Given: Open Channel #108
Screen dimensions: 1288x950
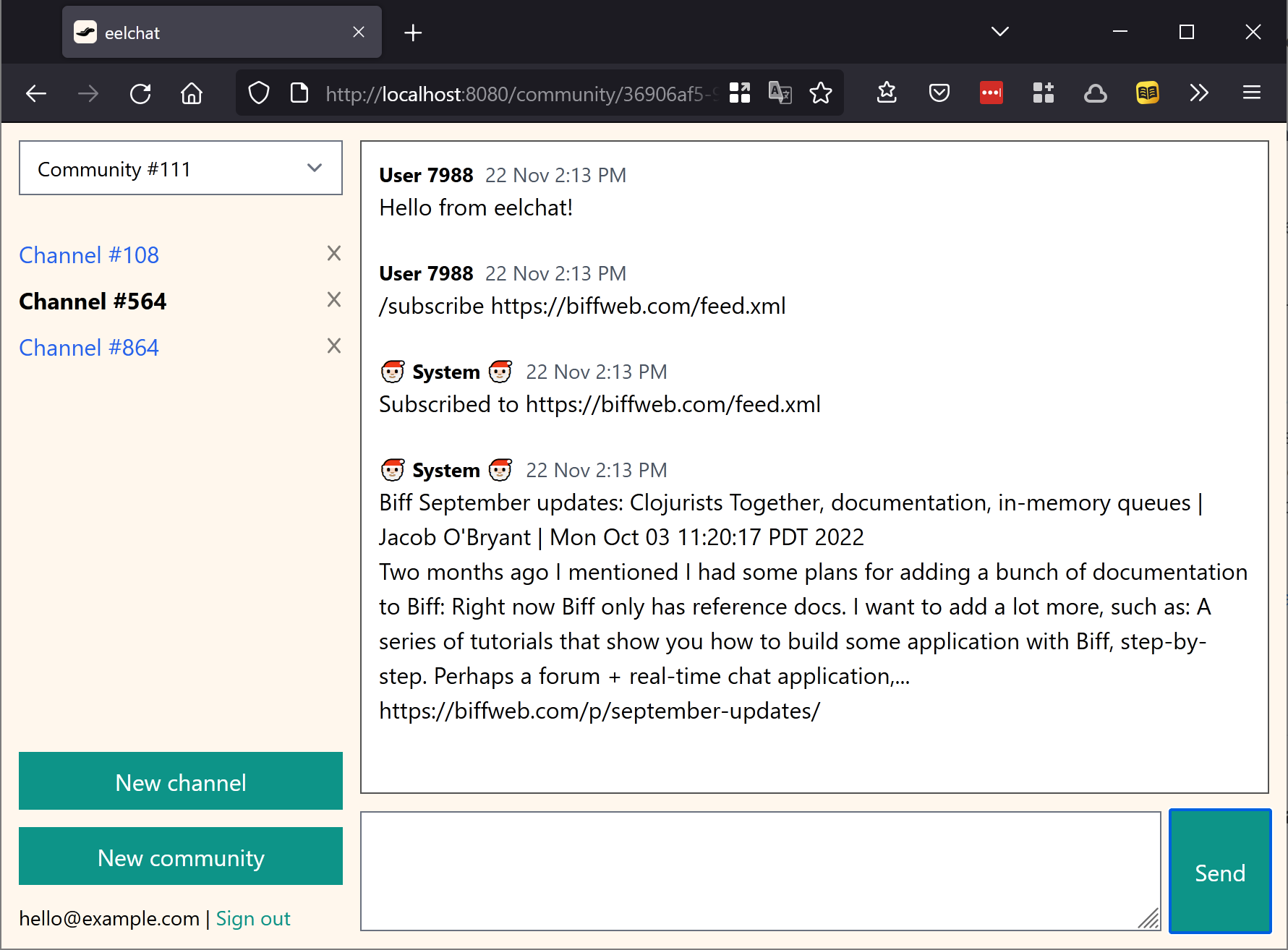Looking at the screenshot, I should coord(89,255).
